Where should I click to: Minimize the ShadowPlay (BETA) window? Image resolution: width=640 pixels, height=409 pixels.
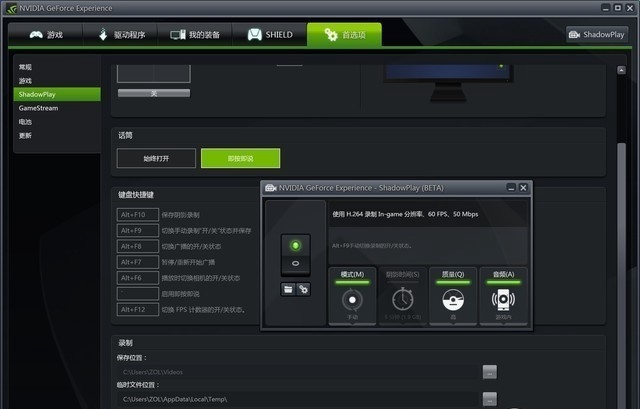511,187
